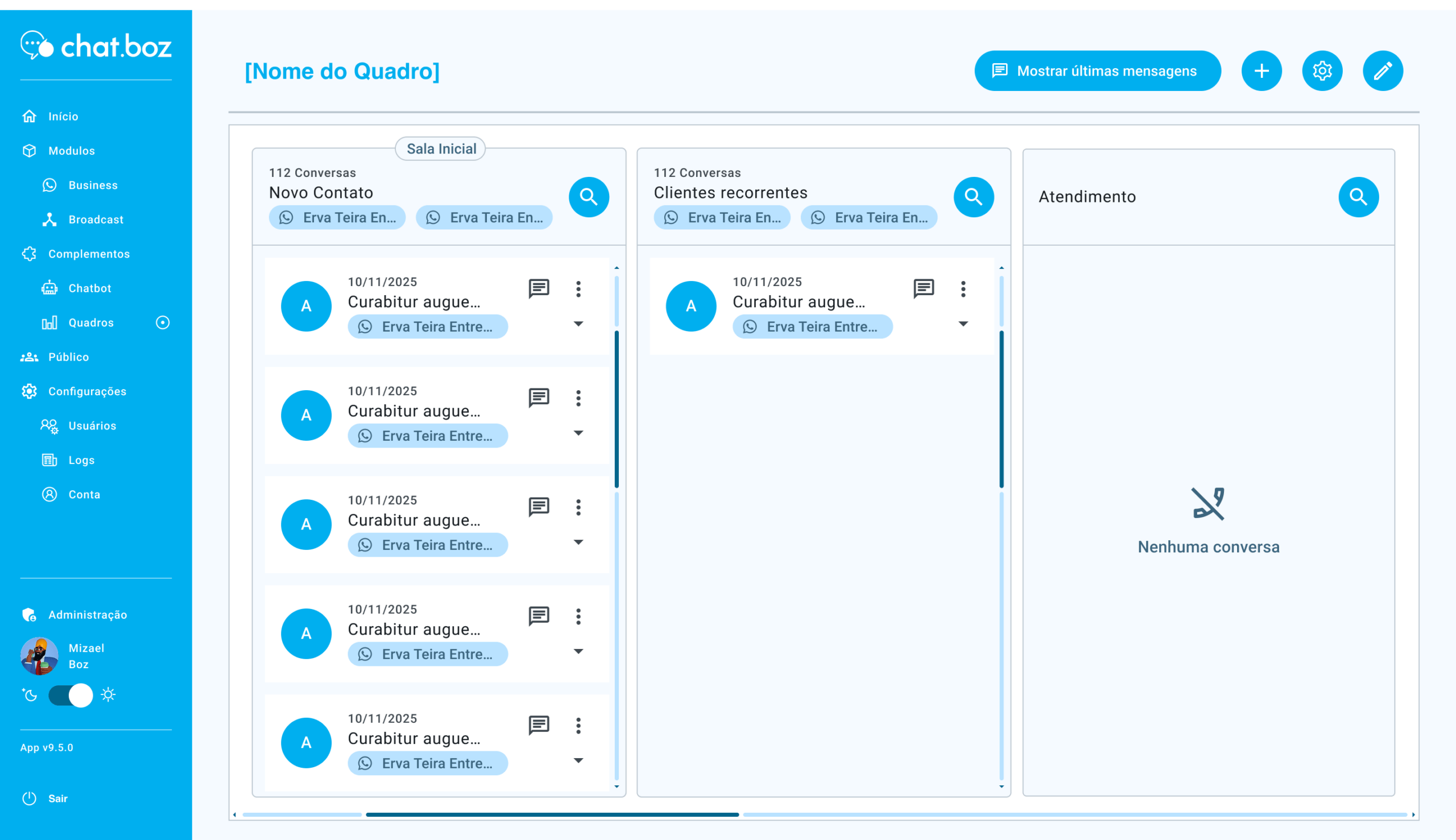Open Administração link in sidebar
Viewport: 1456px width, 840px height.
[x=87, y=614]
